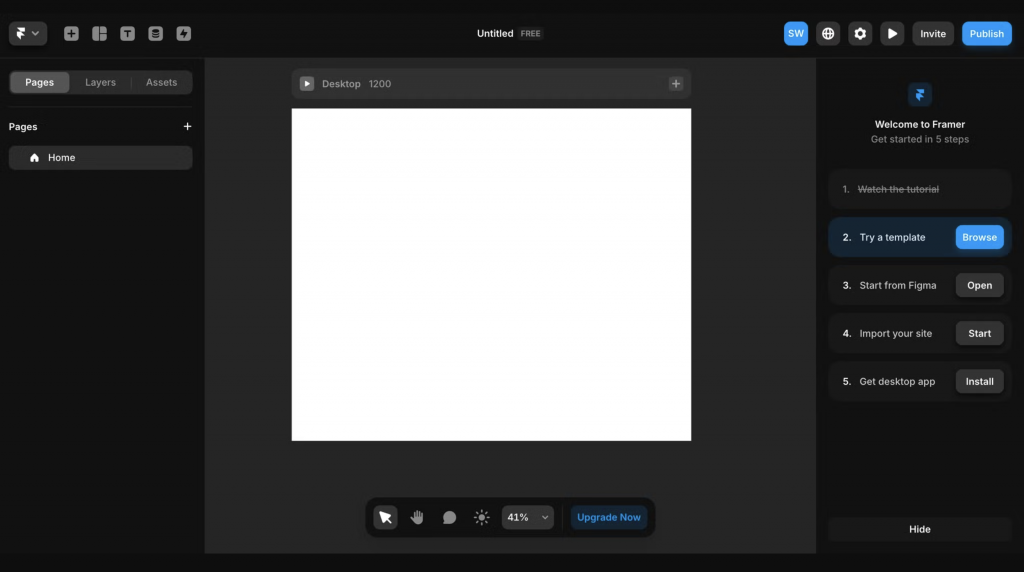Open the Framer logo main menu
This screenshot has width=1024, height=572.
point(27,33)
